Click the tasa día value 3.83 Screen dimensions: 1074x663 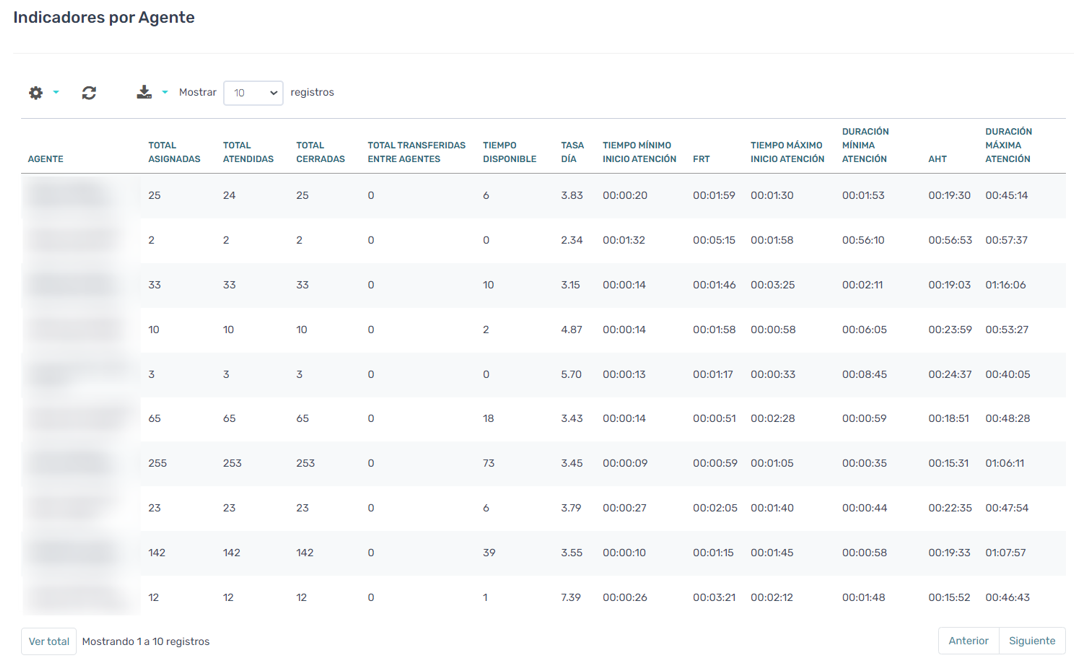coord(572,195)
